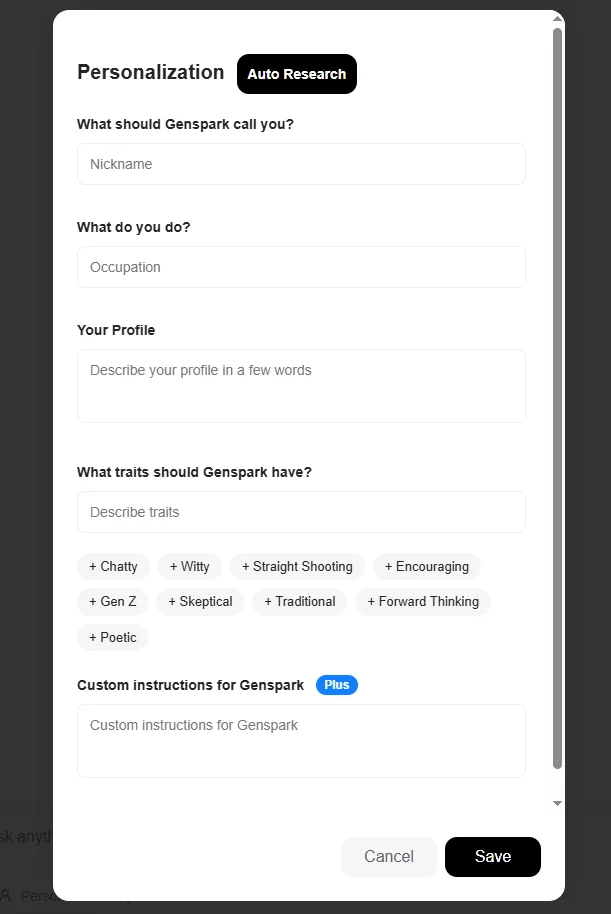Select the Occupation text field
This screenshot has height=914, width=611.
click(301, 267)
